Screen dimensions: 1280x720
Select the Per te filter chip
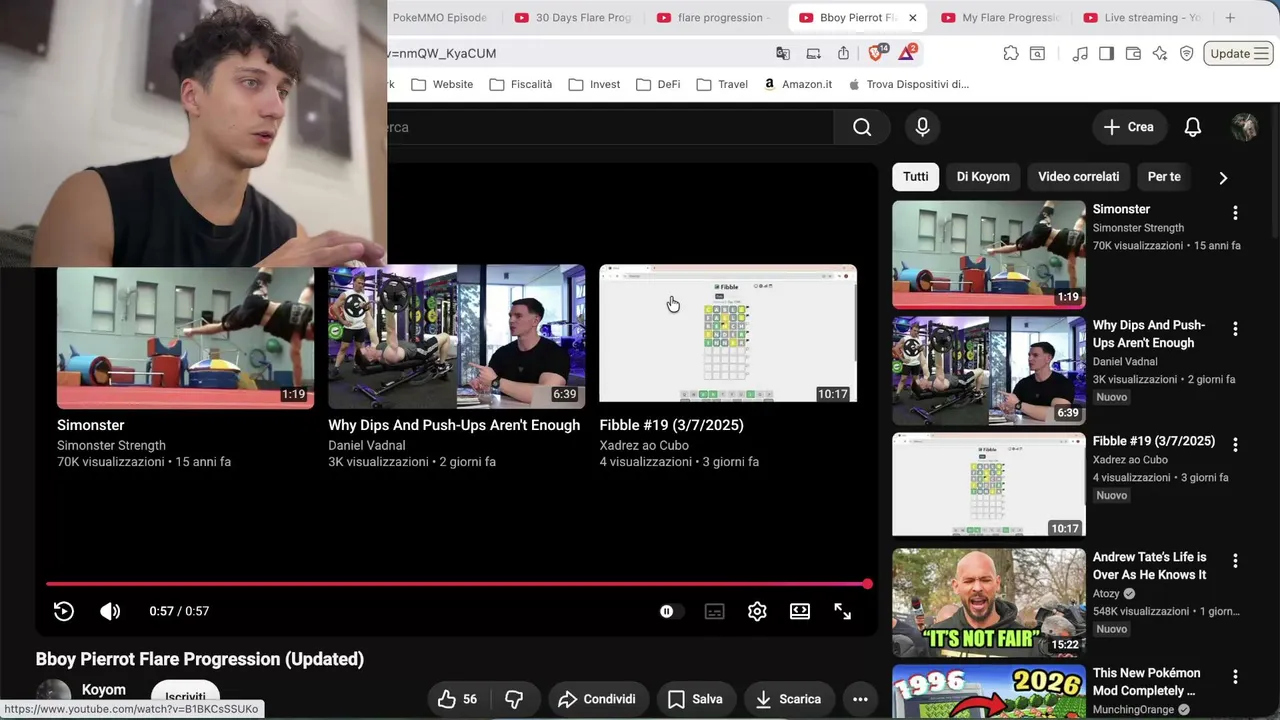[1164, 176]
